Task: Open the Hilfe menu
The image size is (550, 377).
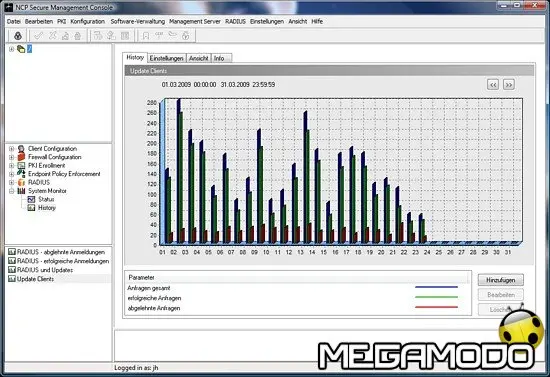Action: point(317,21)
